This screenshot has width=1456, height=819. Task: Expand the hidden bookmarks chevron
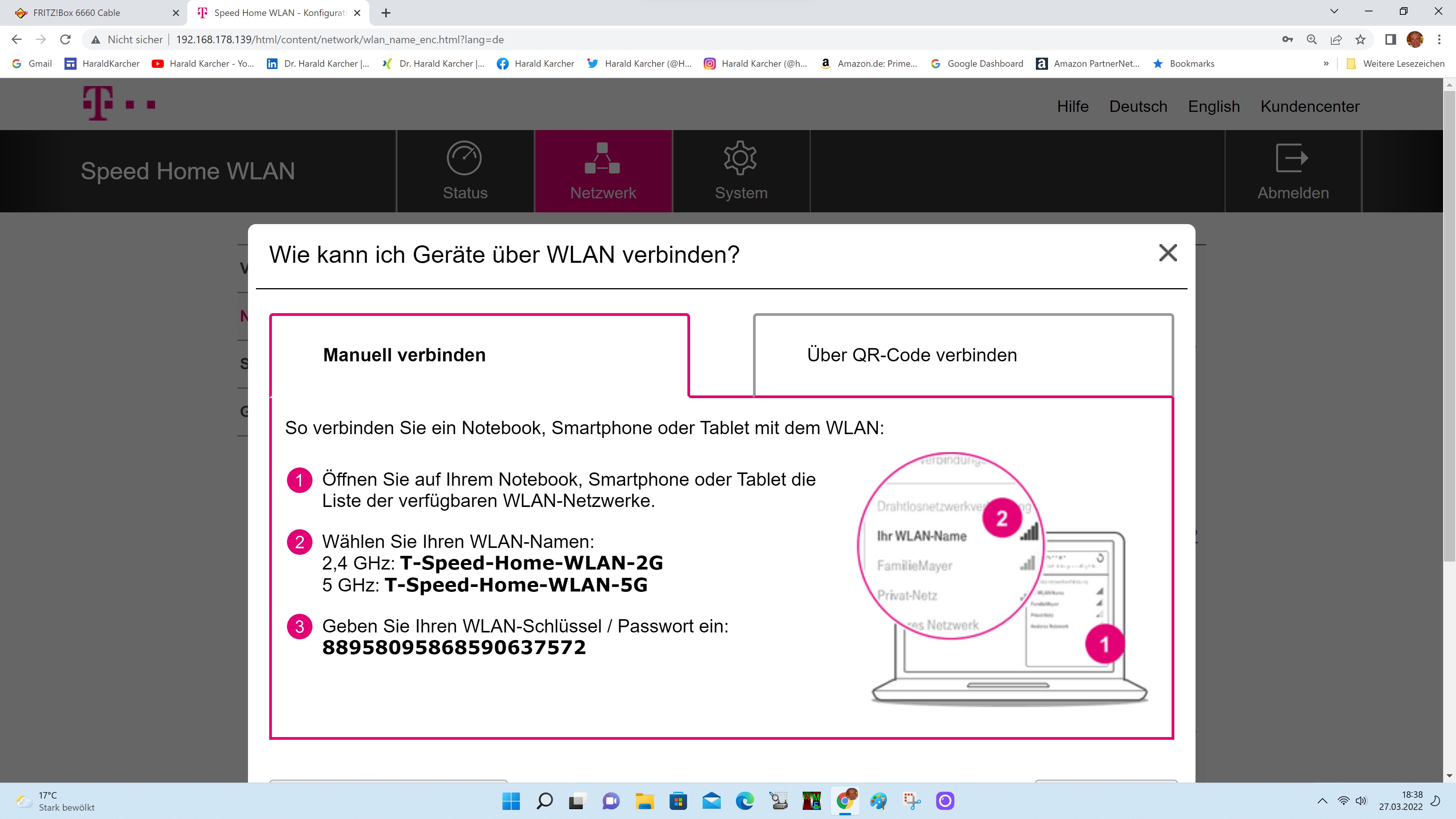[x=1326, y=64]
